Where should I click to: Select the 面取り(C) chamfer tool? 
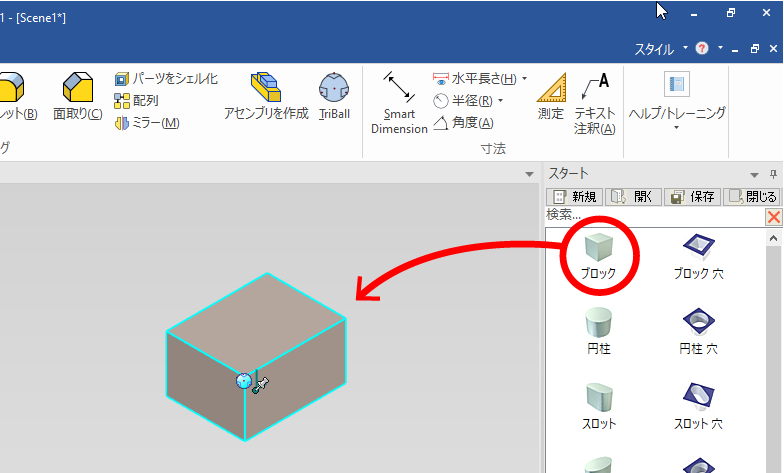point(78,96)
